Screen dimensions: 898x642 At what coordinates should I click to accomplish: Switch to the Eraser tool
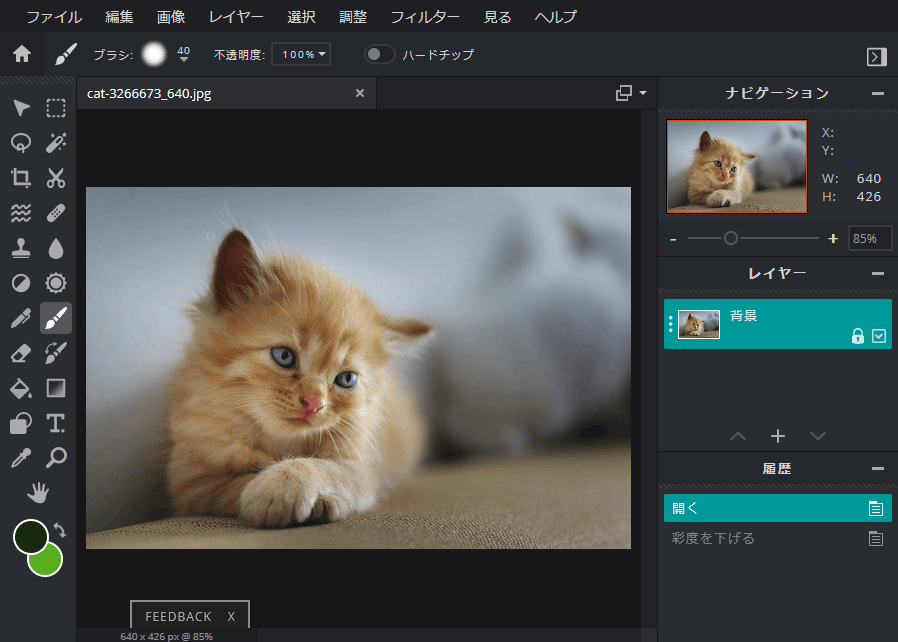pos(20,353)
